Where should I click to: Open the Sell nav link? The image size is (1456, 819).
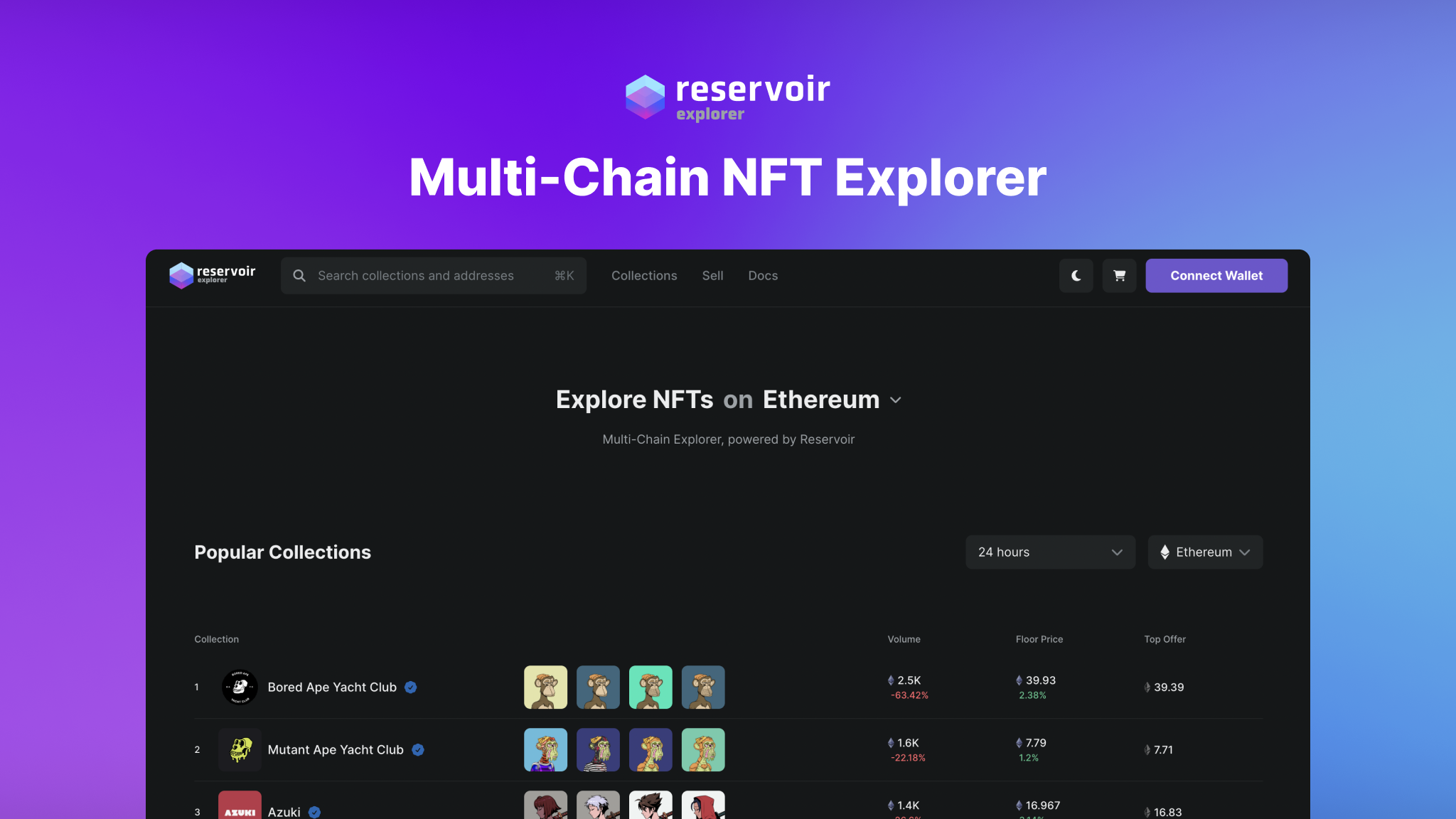coord(712,276)
